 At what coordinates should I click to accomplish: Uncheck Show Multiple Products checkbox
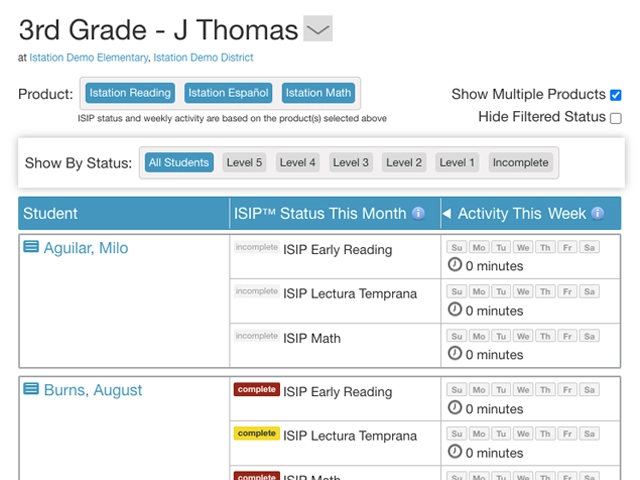click(616, 95)
